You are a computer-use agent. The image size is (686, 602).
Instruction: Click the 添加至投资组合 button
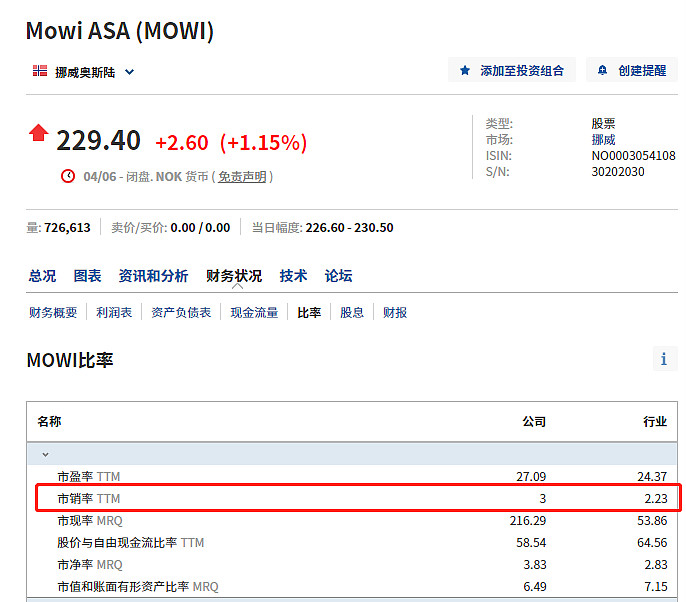tap(511, 70)
